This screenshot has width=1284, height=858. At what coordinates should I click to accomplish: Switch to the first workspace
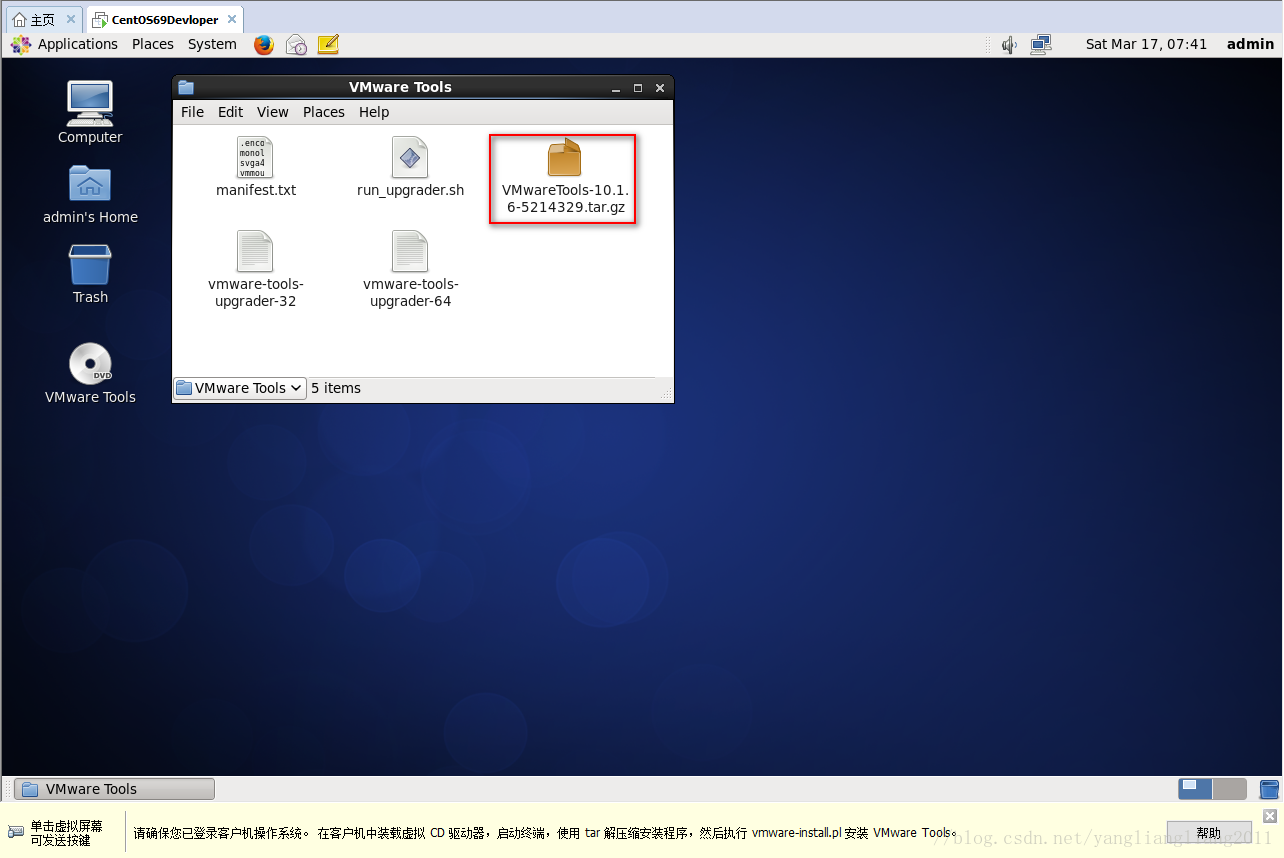pos(1196,789)
